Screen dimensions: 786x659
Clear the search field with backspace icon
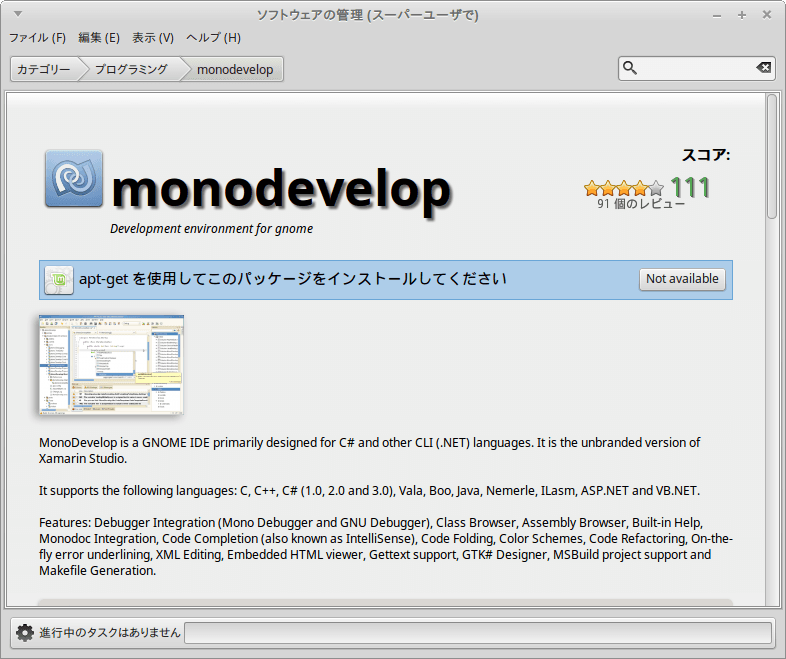click(x=763, y=68)
